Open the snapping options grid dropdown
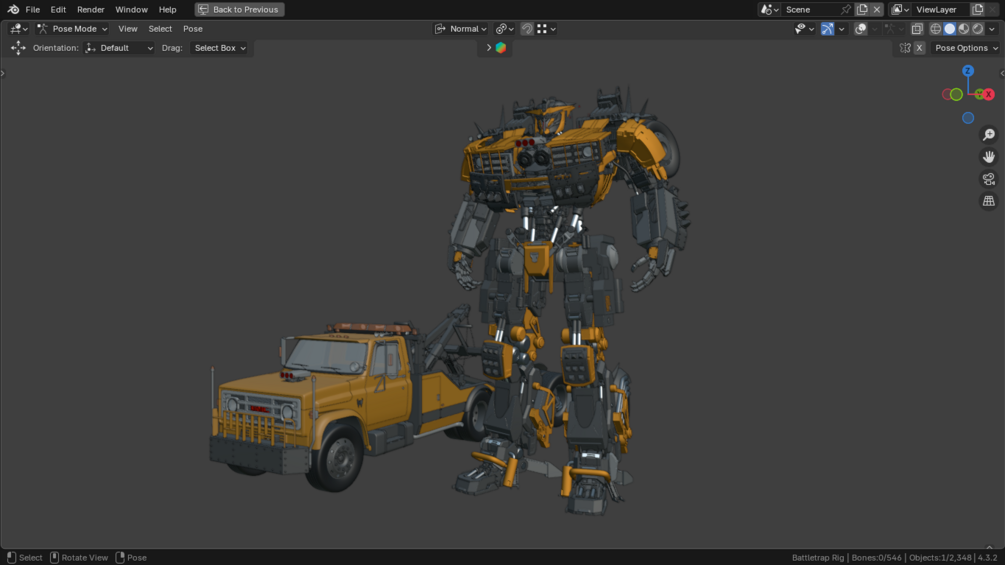This screenshot has height=565, width=1005. coord(547,29)
